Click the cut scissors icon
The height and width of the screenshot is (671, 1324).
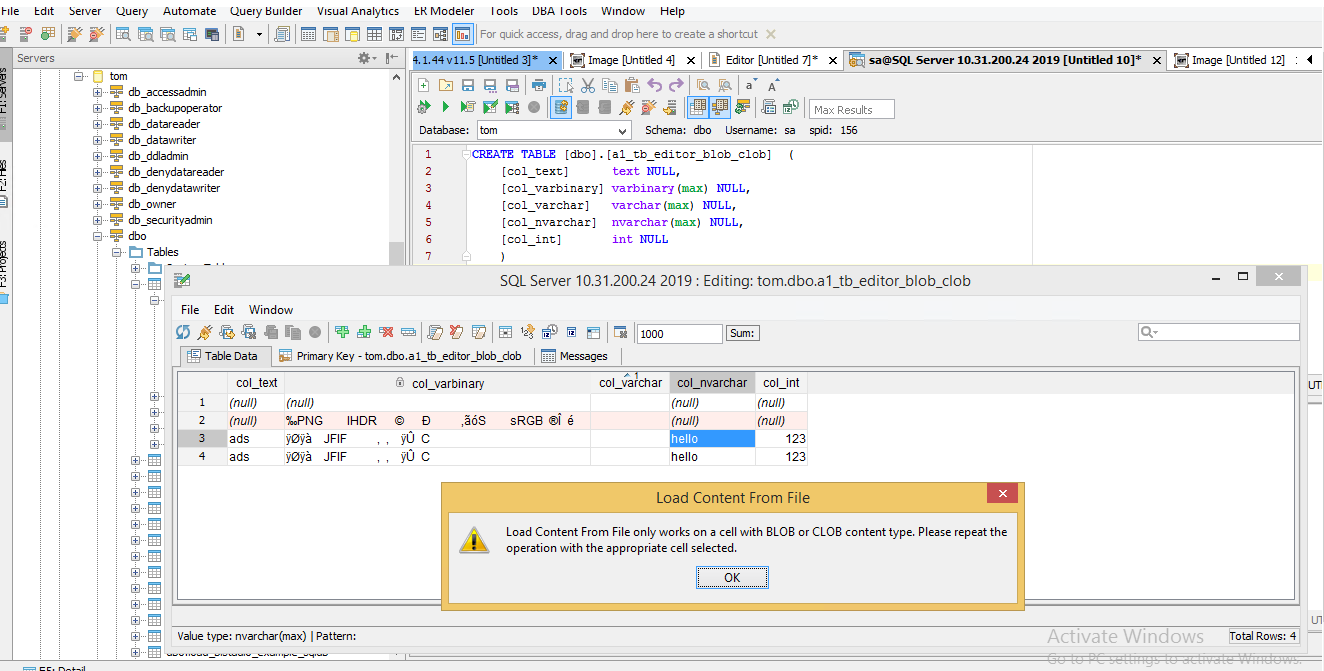pyautogui.click(x=587, y=85)
